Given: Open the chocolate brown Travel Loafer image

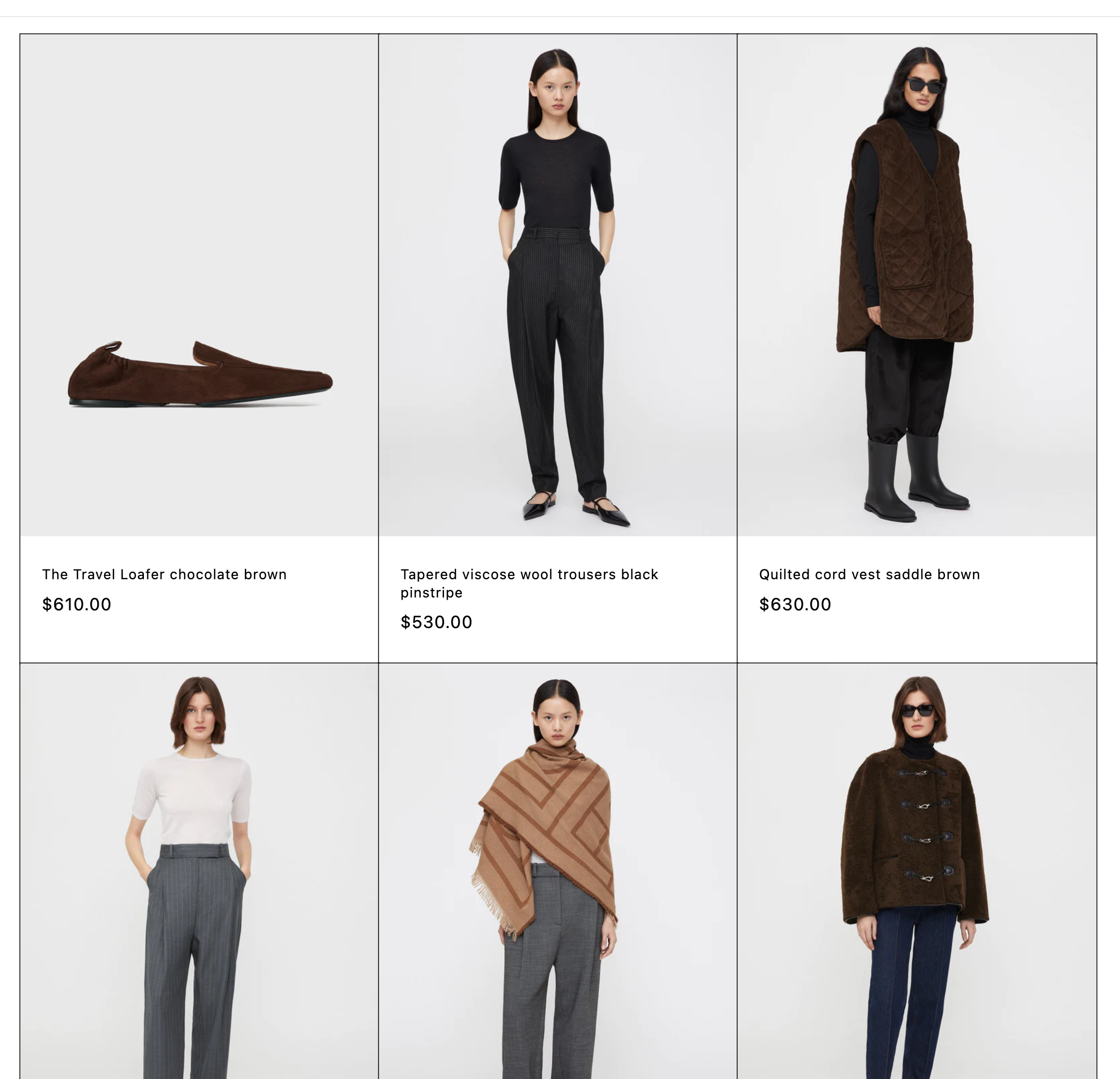Looking at the screenshot, I should point(199,285).
